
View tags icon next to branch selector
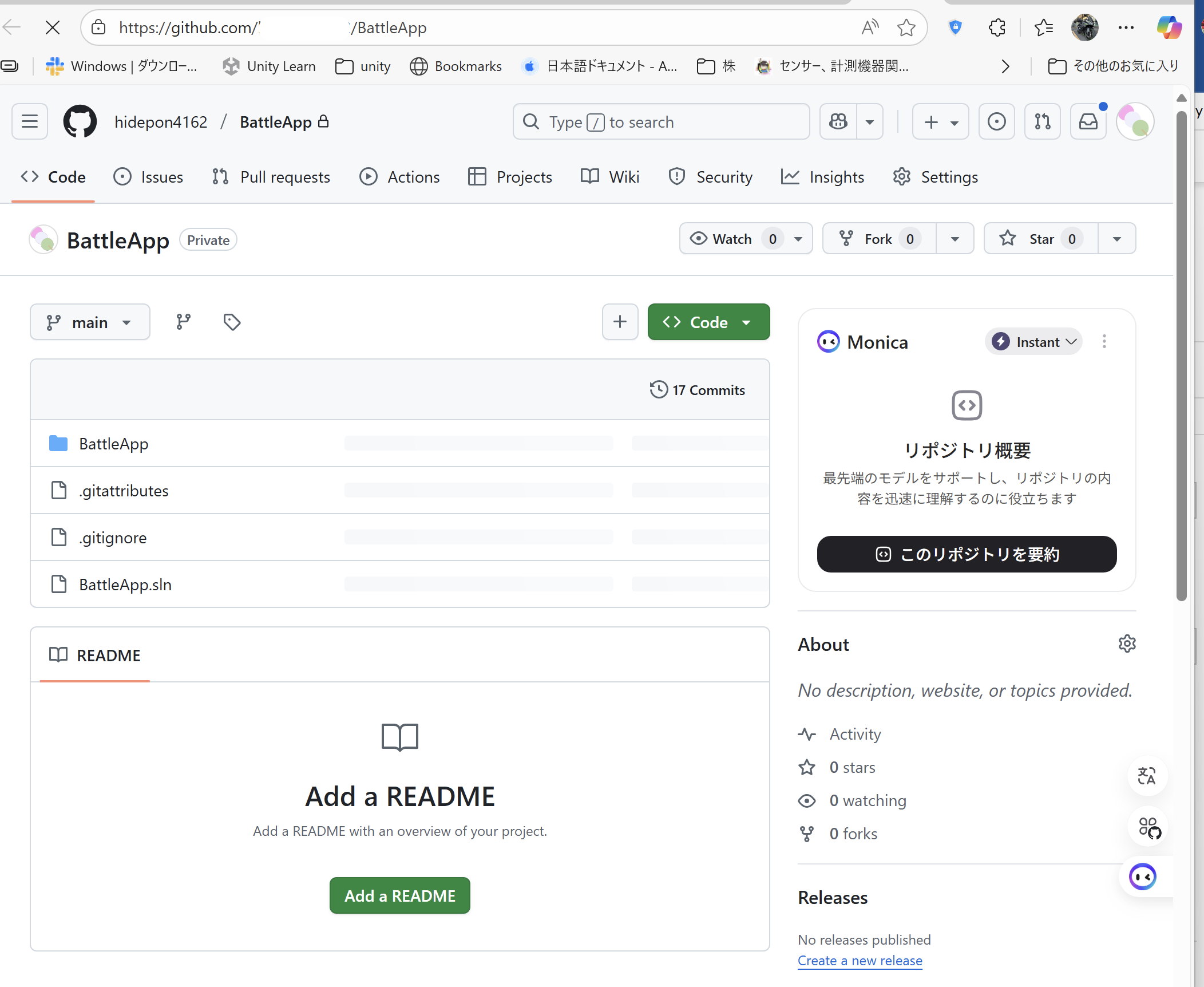tap(232, 322)
